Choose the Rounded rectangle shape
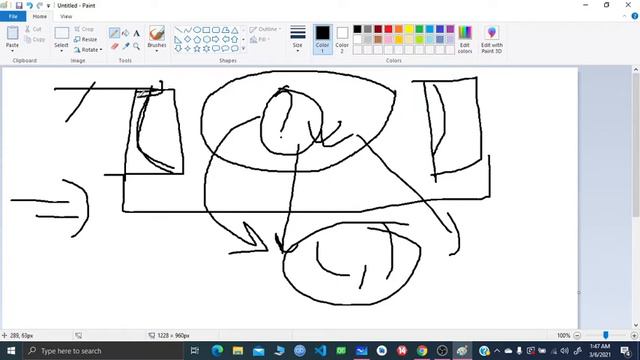Viewport: 640px width, 360px height. [x=216, y=30]
